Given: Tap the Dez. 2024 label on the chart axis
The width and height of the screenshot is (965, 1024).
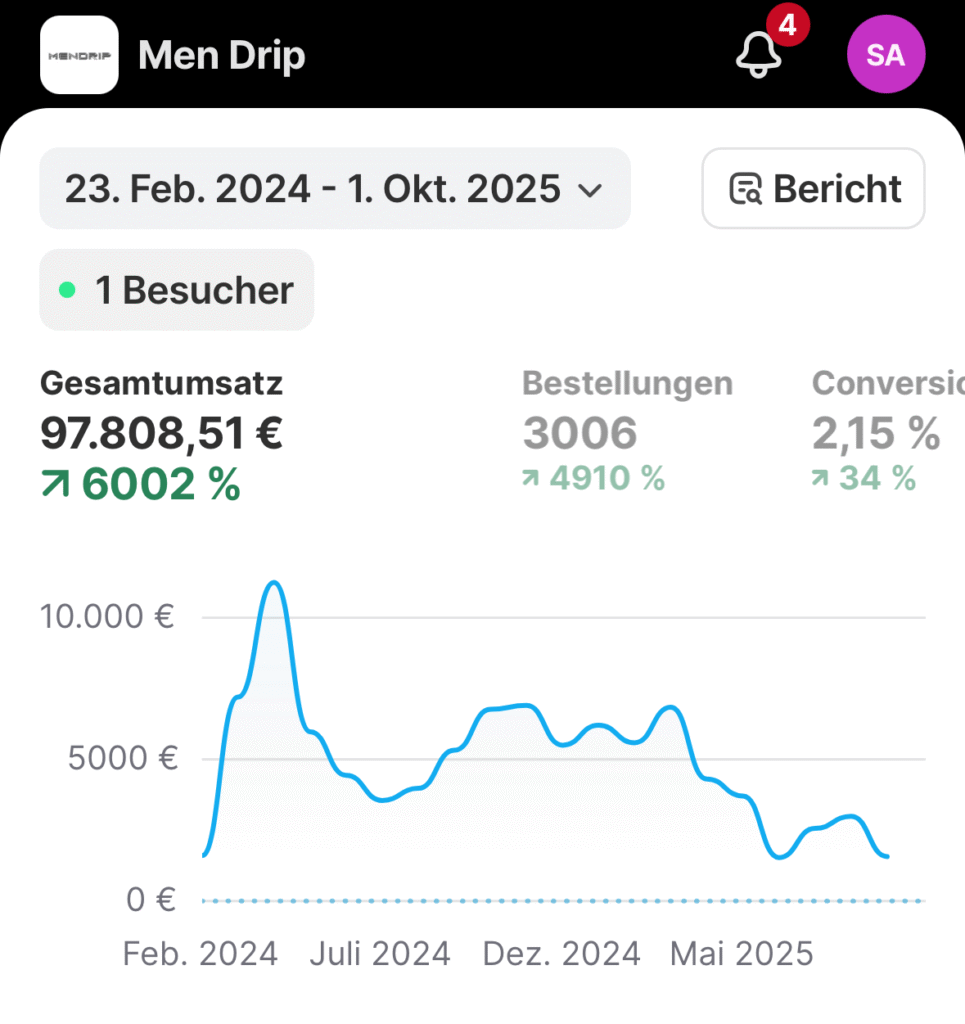Looking at the screenshot, I should [x=561, y=954].
